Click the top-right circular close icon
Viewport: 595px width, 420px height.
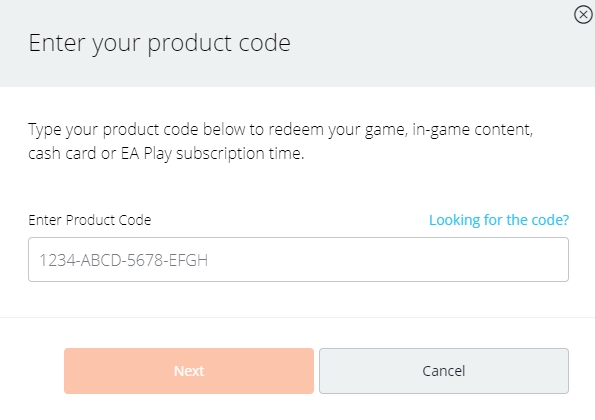[583, 15]
